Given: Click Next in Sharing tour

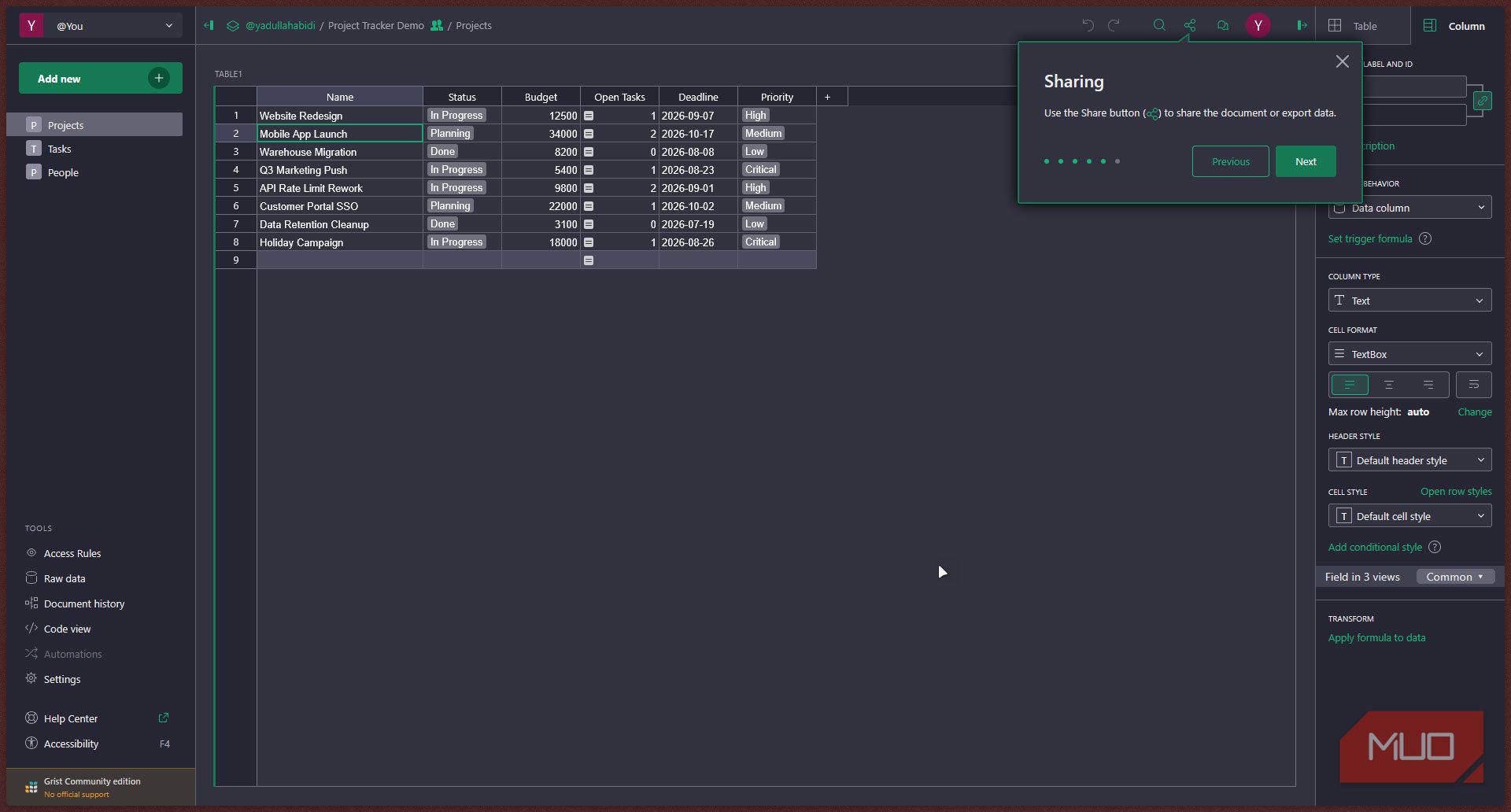Looking at the screenshot, I should coord(1305,161).
